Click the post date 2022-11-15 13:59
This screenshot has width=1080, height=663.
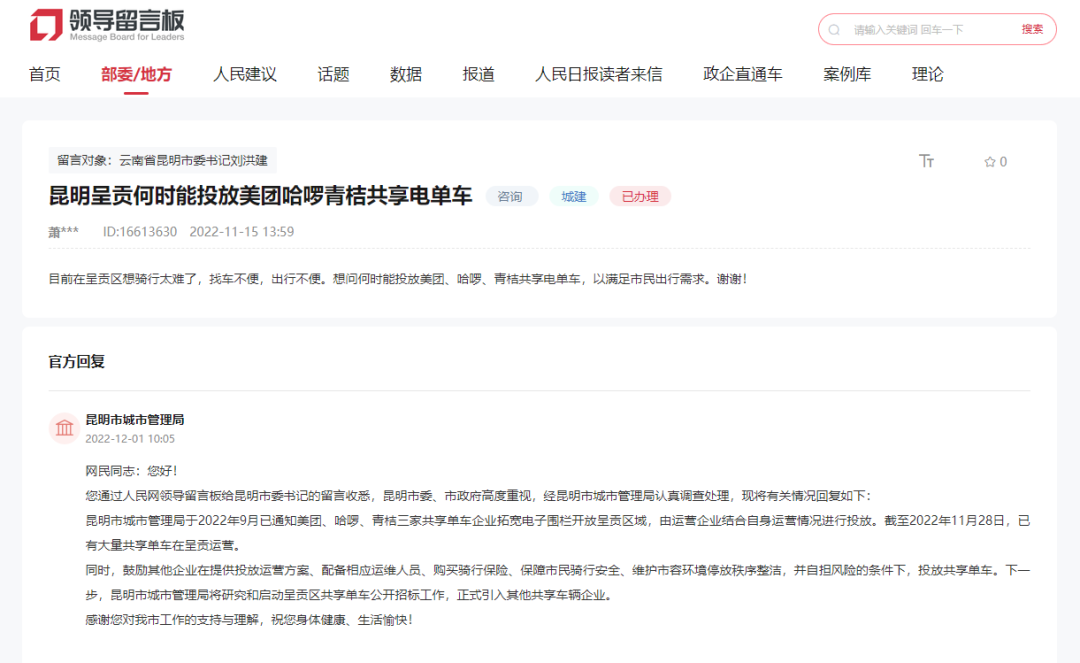tap(242, 232)
